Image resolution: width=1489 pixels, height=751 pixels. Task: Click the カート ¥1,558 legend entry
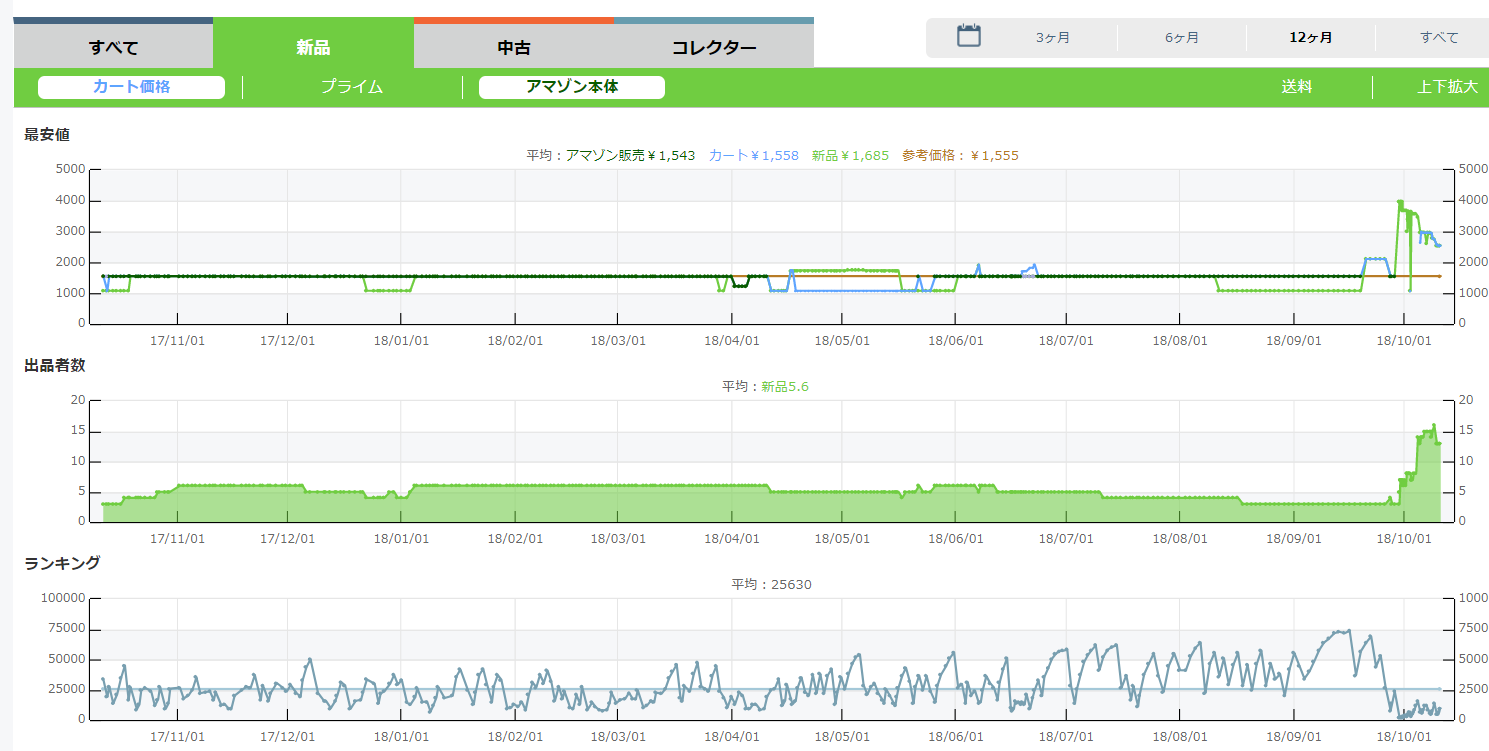(753, 155)
